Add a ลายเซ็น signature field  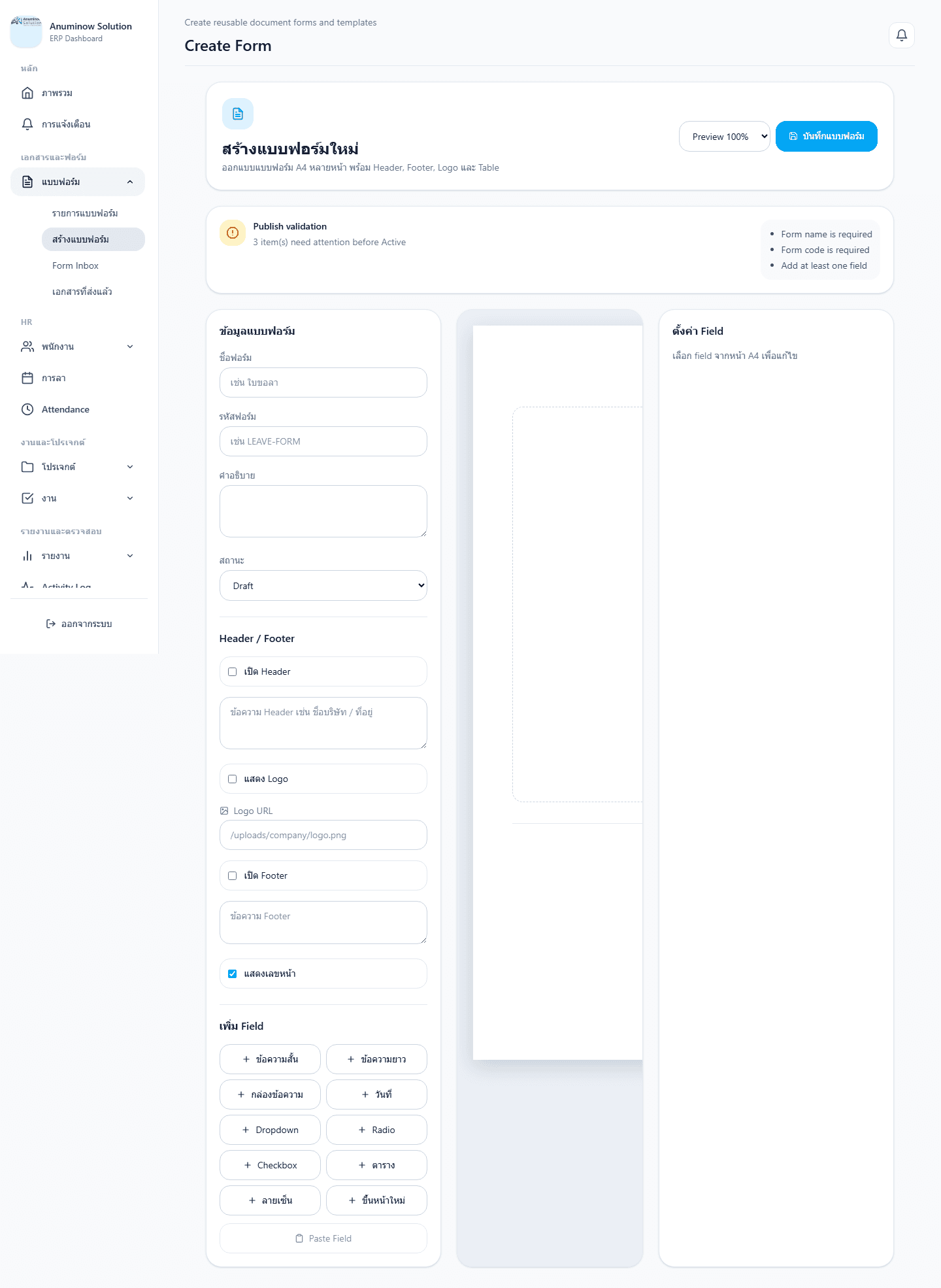(270, 1200)
